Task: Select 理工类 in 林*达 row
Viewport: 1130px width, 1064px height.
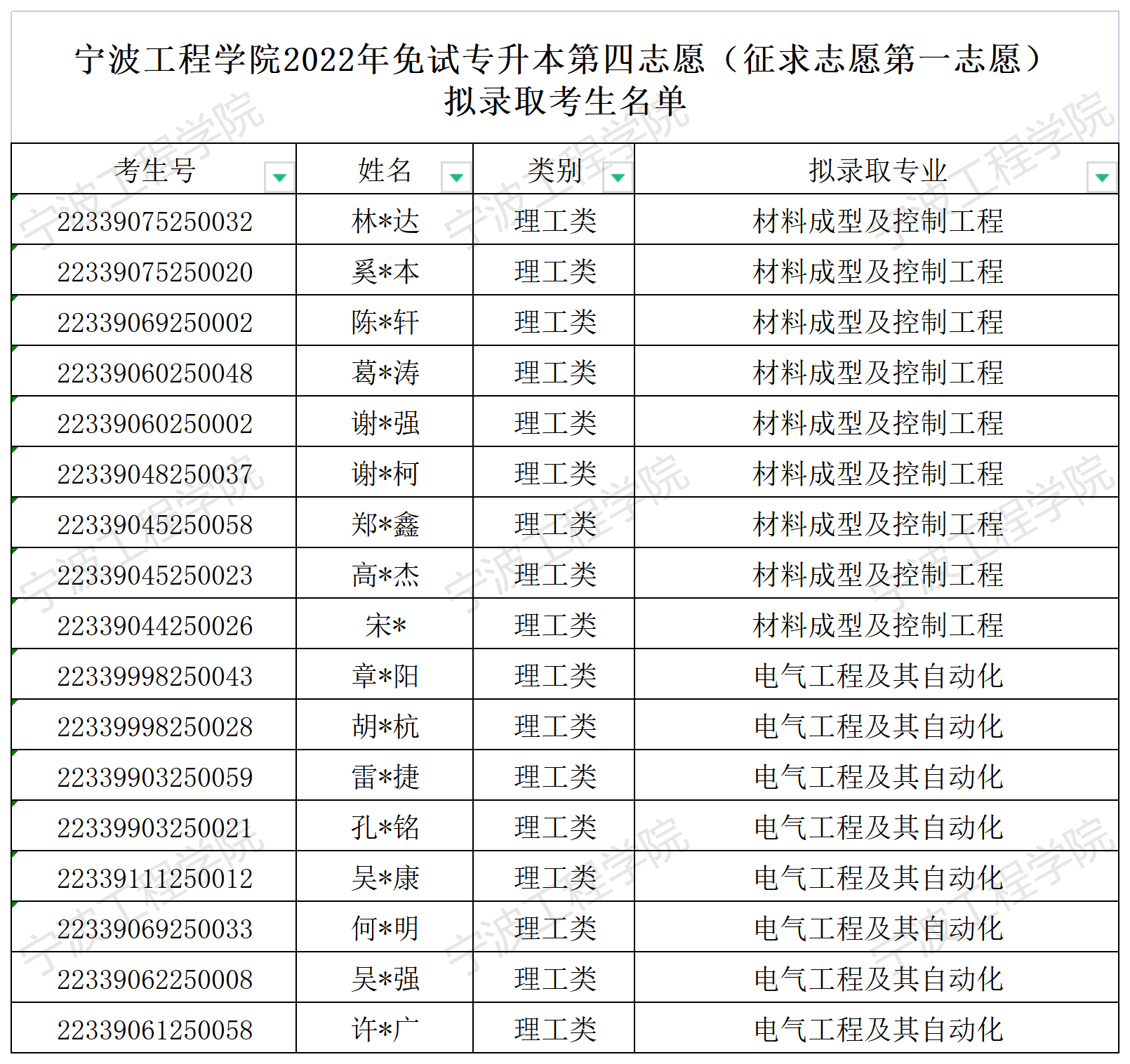Action: click(554, 220)
